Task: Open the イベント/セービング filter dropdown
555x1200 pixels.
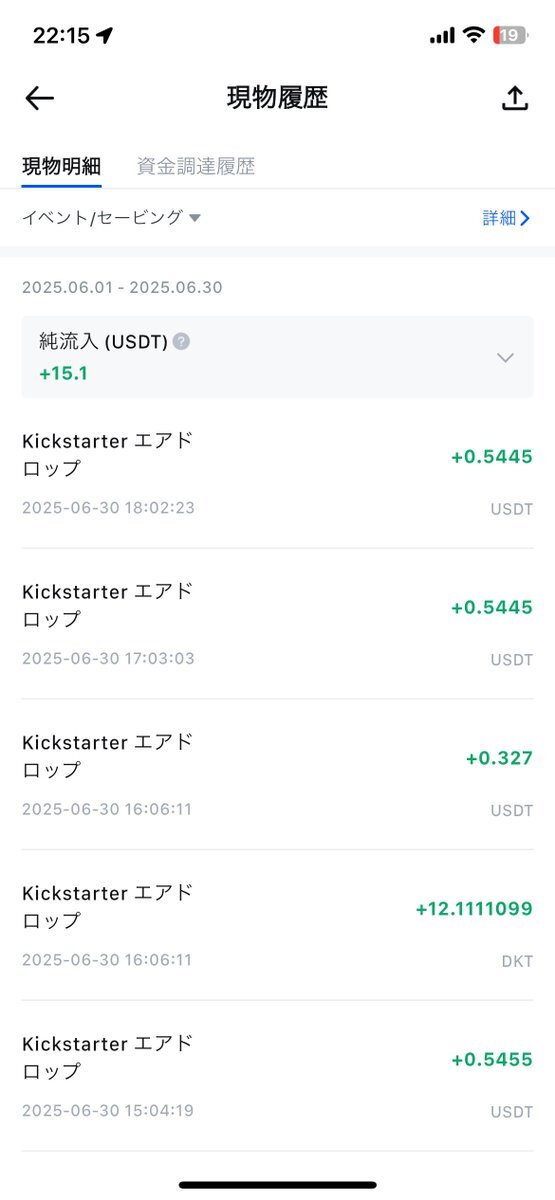Action: pyautogui.click(x=112, y=217)
